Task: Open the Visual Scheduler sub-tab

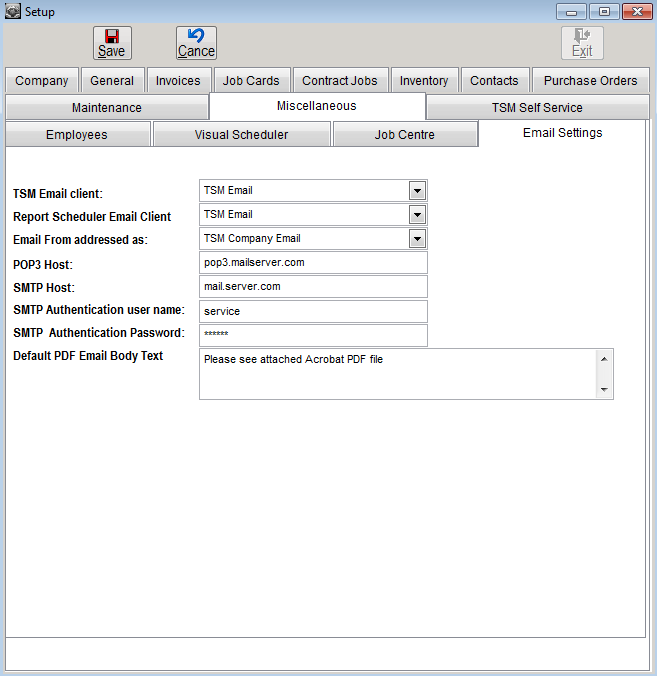Action: [241, 135]
